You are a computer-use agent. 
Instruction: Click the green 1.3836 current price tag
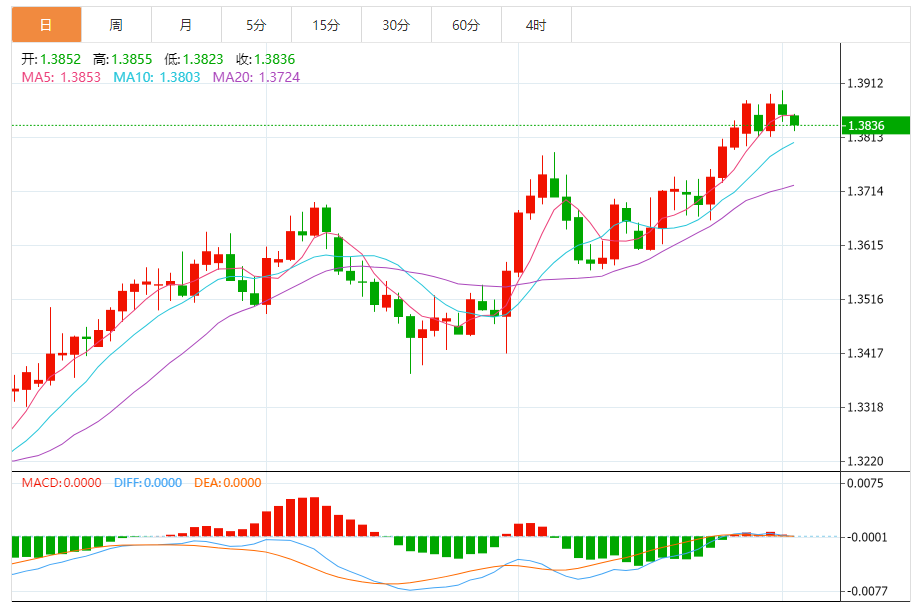click(876, 125)
